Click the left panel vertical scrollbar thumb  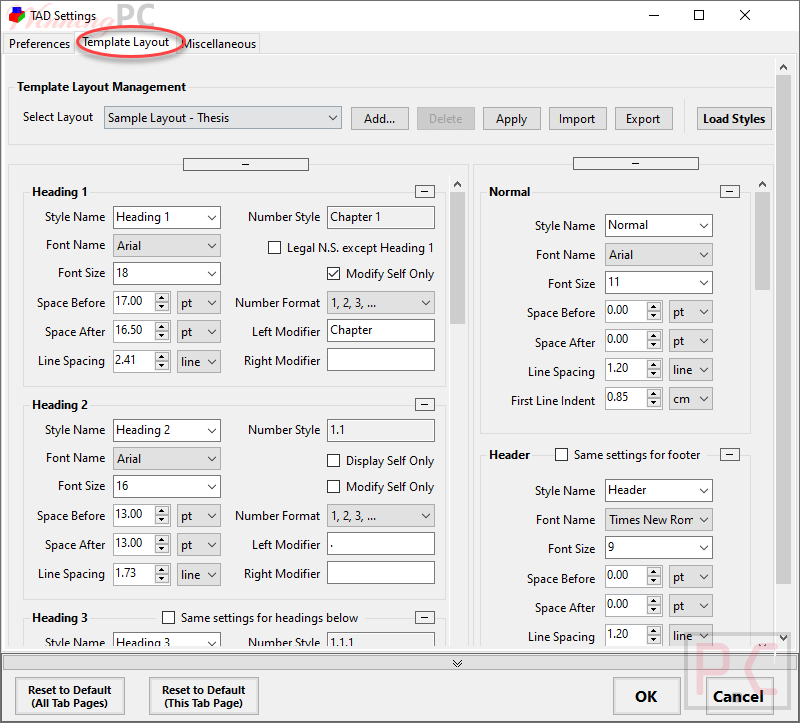[x=458, y=258]
